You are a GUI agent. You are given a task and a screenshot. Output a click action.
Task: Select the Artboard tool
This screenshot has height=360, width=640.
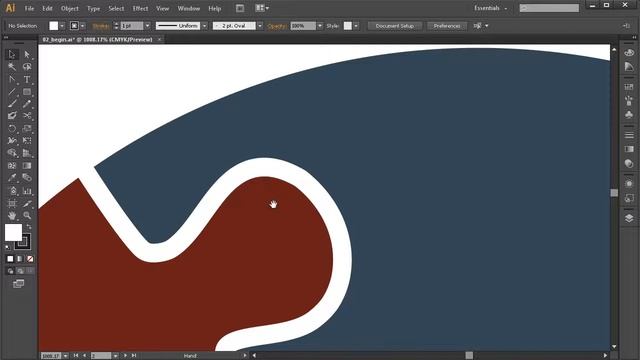(12, 203)
